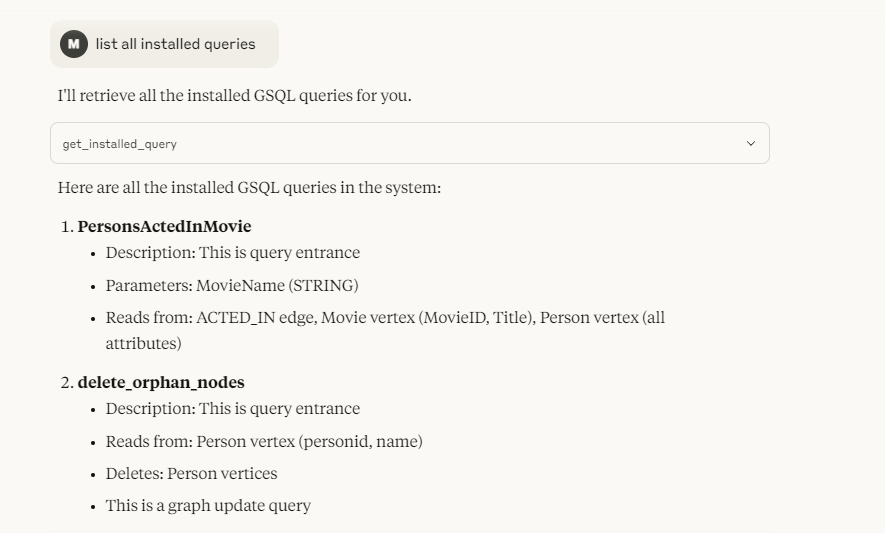Click the empty middle of the tool call box
Screen dimensions: 885x533
(x=450, y=144)
